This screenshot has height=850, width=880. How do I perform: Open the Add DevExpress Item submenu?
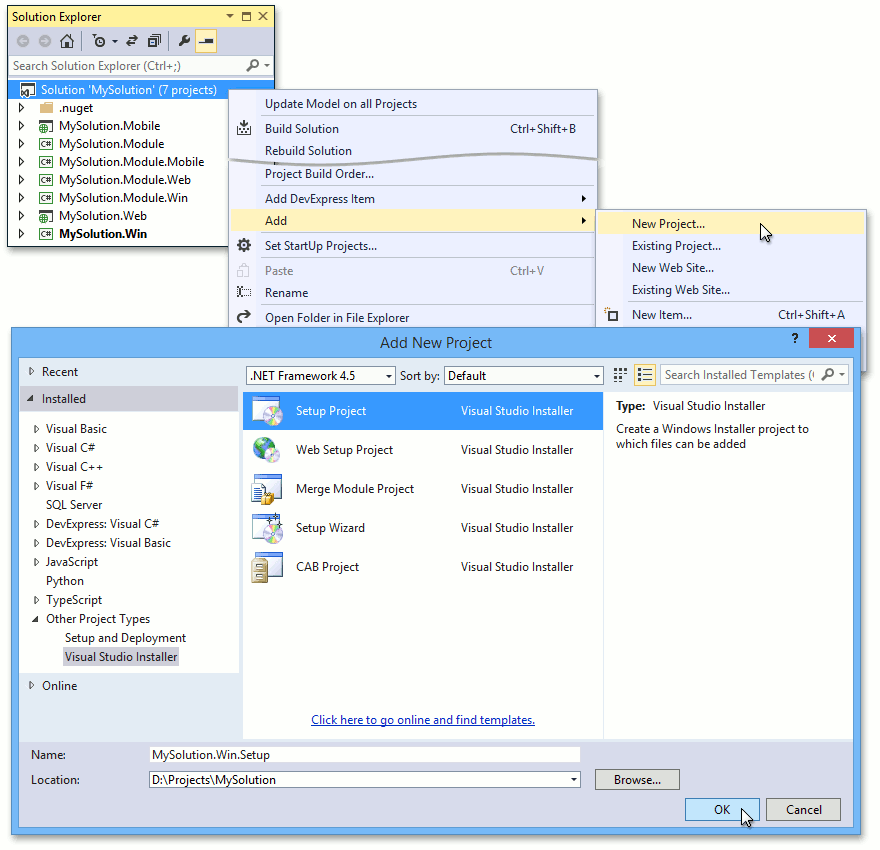pyautogui.click(x=412, y=199)
